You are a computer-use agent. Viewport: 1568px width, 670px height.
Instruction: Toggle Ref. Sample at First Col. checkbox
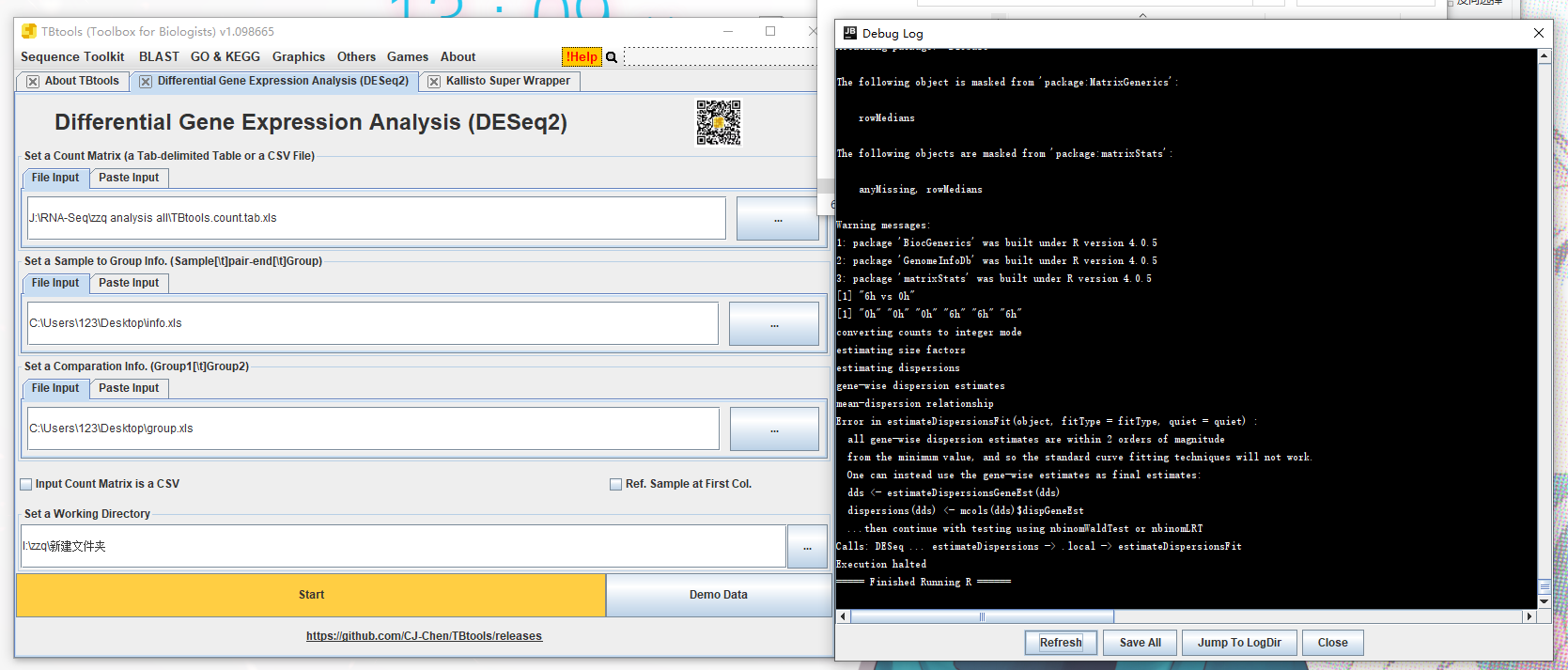tap(616, 485)
